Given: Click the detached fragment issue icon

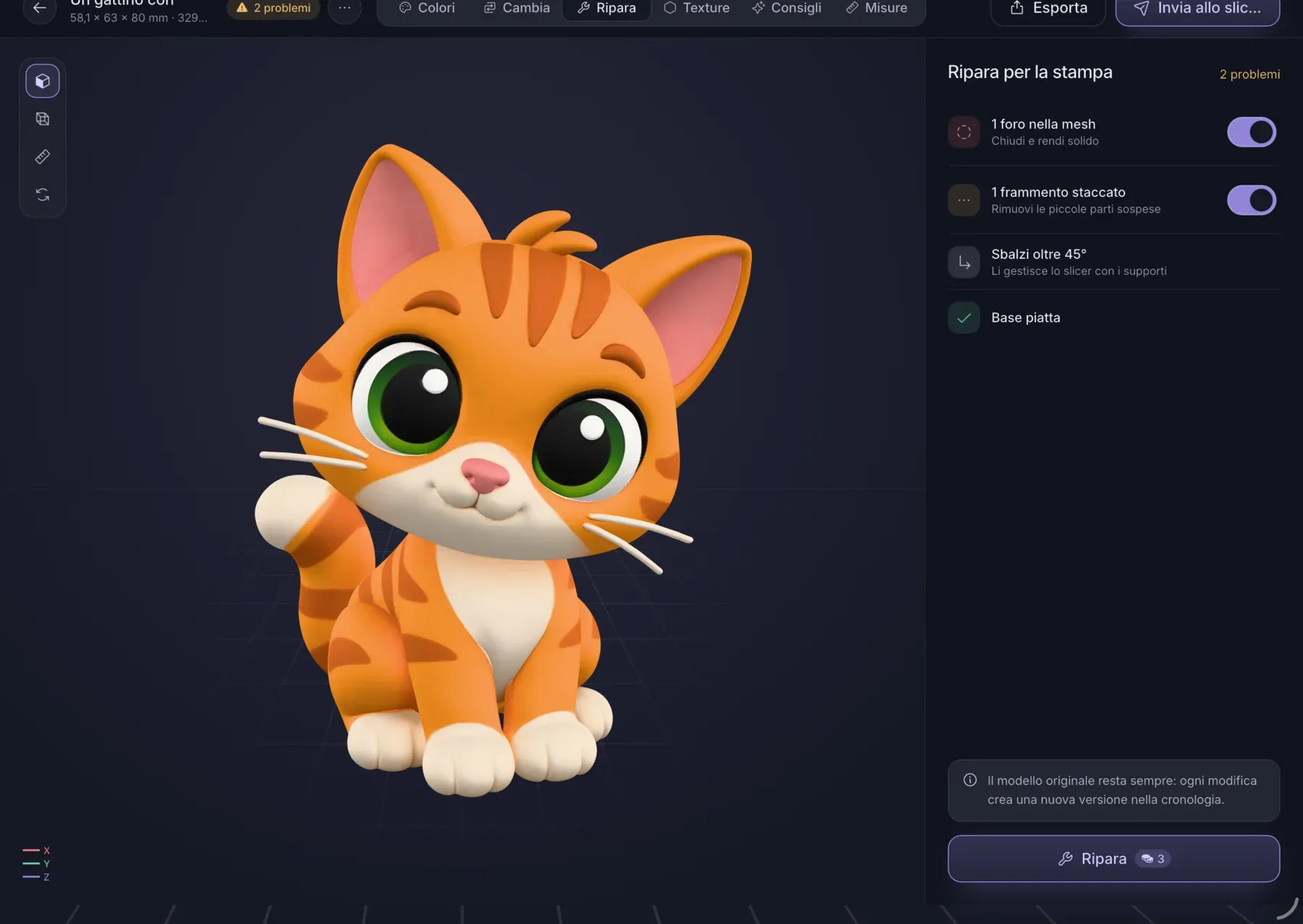Looking at the screenshot, I should click(x=963, y=200).
